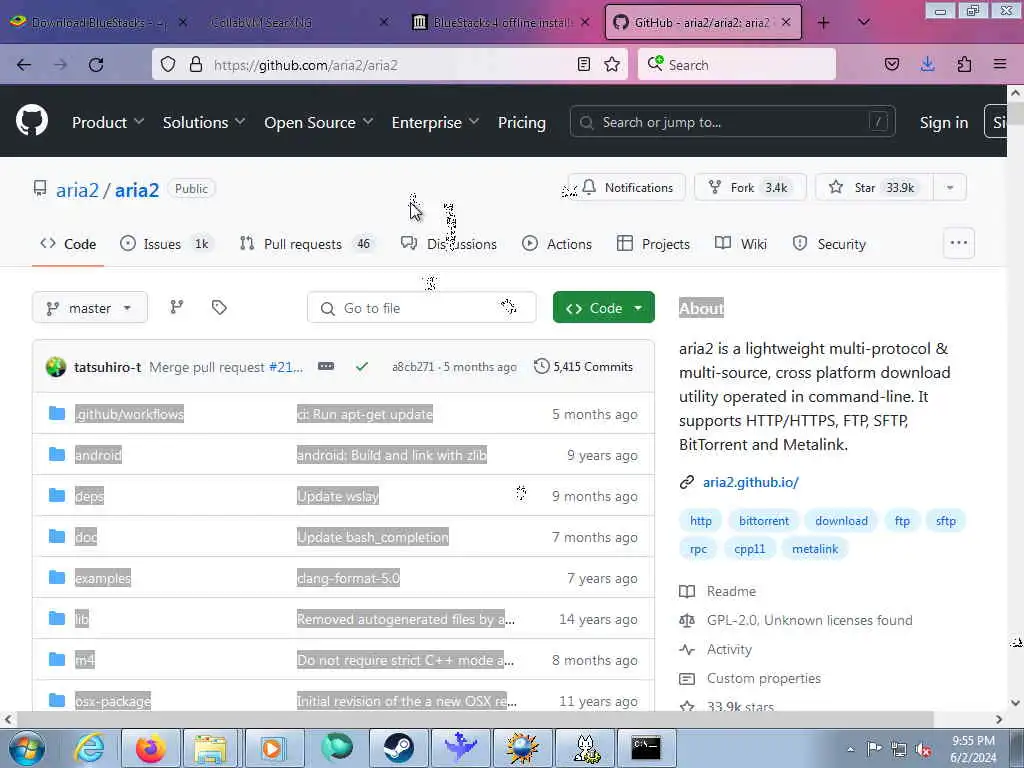The image size is (1024, 768).
Task: Open Firefox downloads panel
Action: pyautogui.click(x=927, y=64)
